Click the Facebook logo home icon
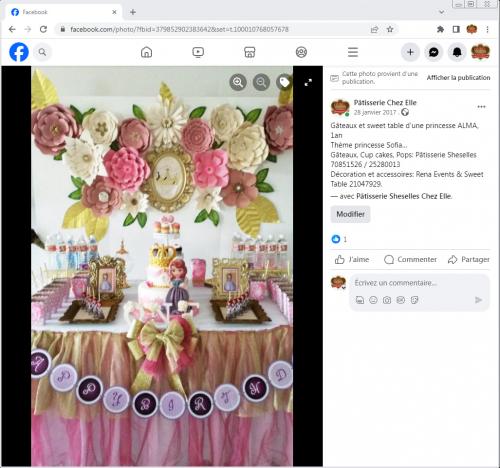 click(19, 52)
